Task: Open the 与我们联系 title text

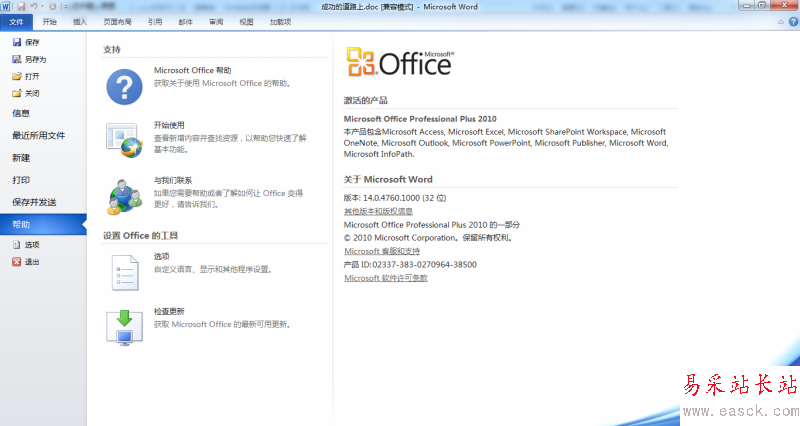Action: click(173, 180)
